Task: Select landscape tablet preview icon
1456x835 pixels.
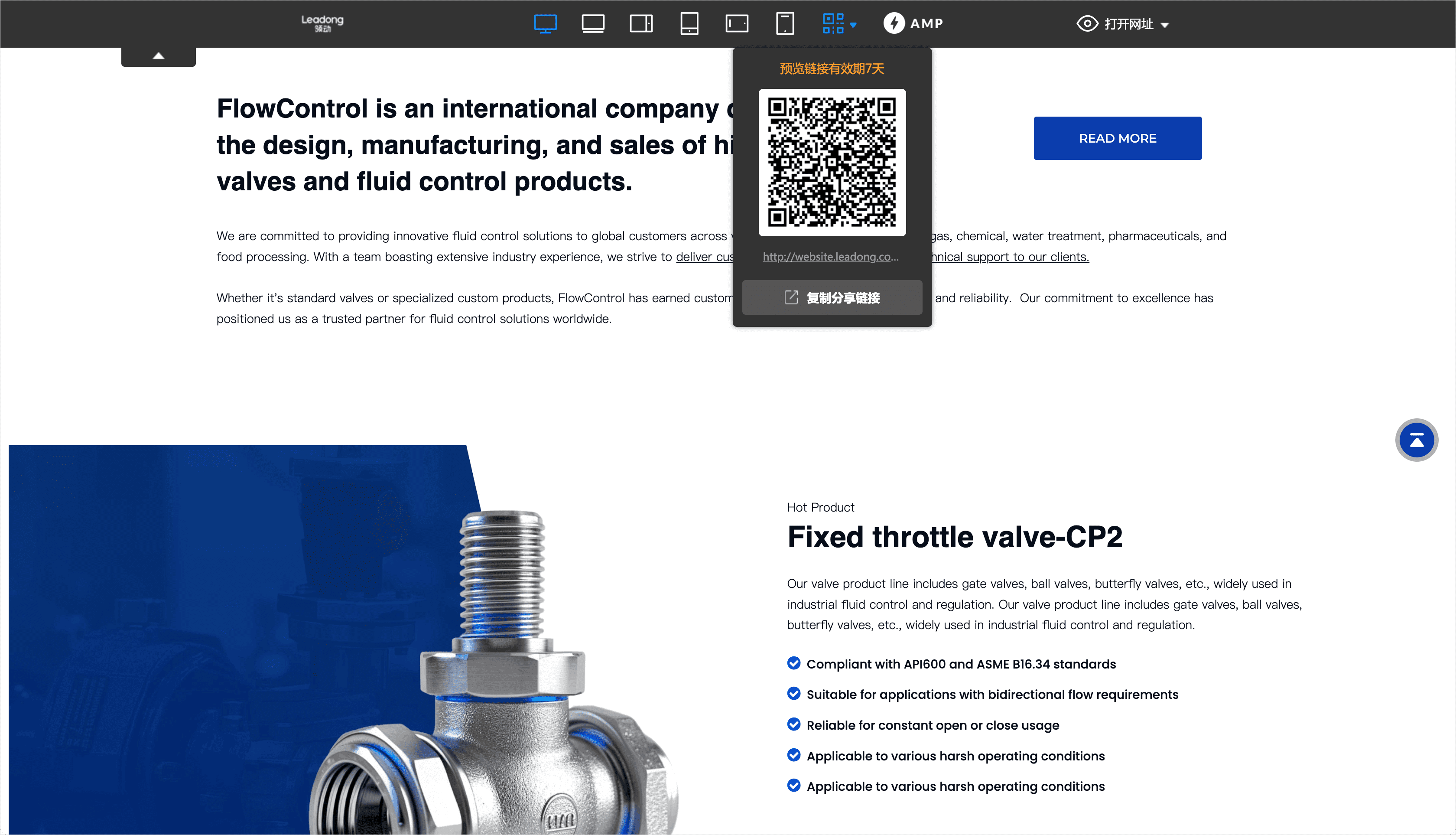Action: coord(641,23)
